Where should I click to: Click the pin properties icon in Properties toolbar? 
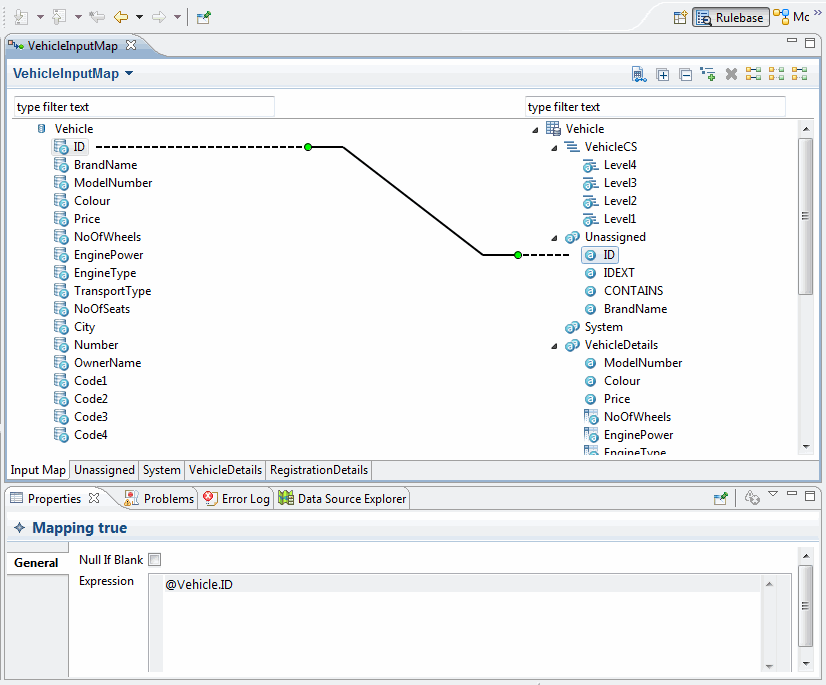720,498
